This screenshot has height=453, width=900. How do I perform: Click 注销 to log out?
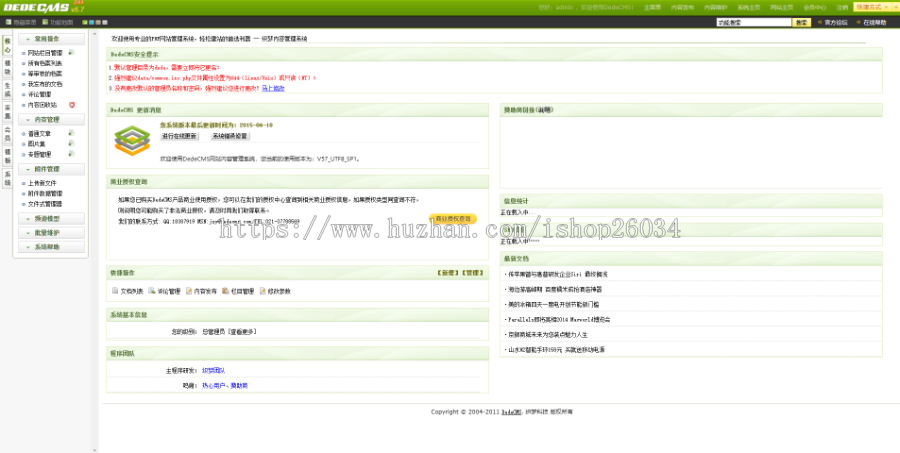point(842,7)
